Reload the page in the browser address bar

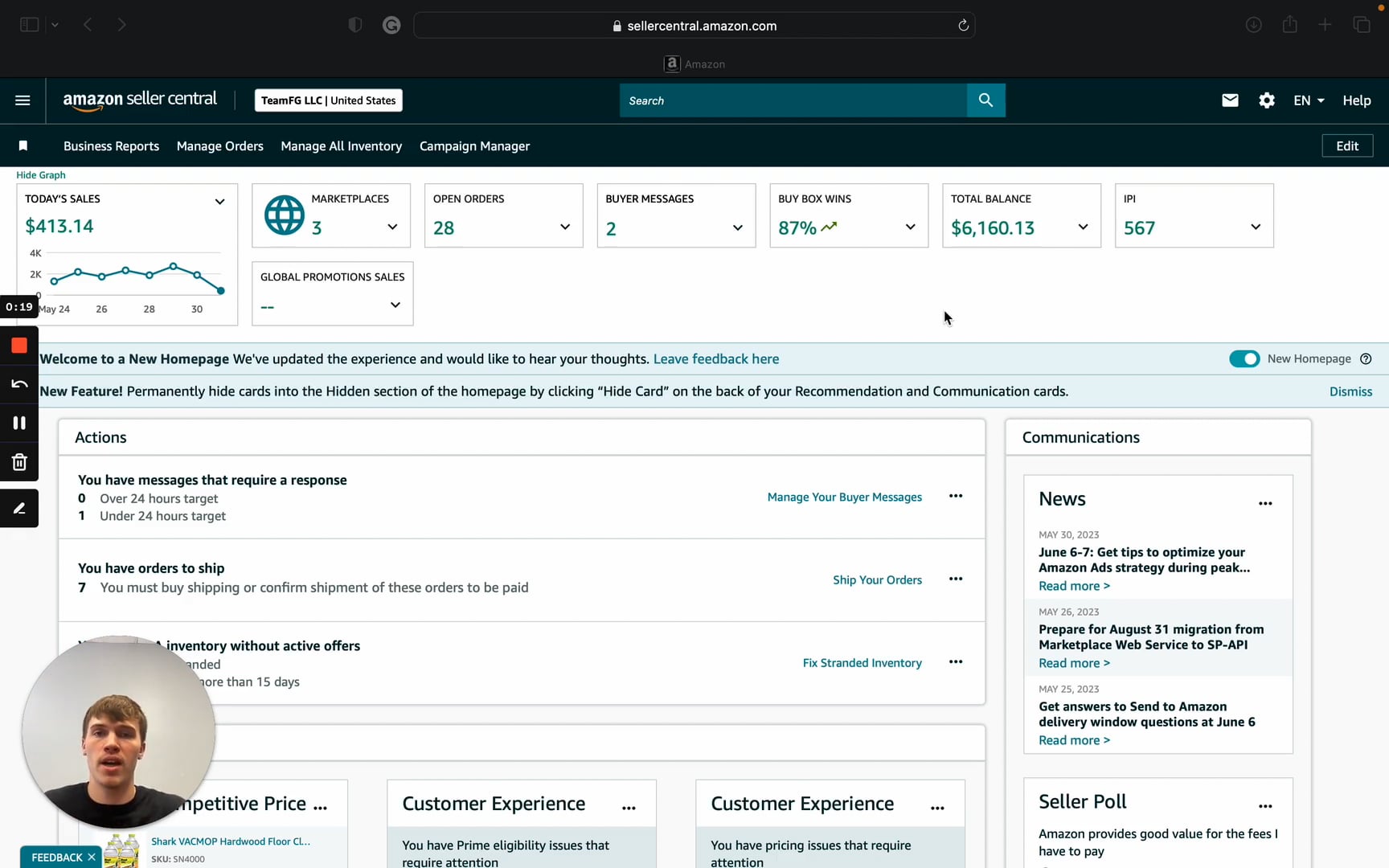[x=963, y=25]
